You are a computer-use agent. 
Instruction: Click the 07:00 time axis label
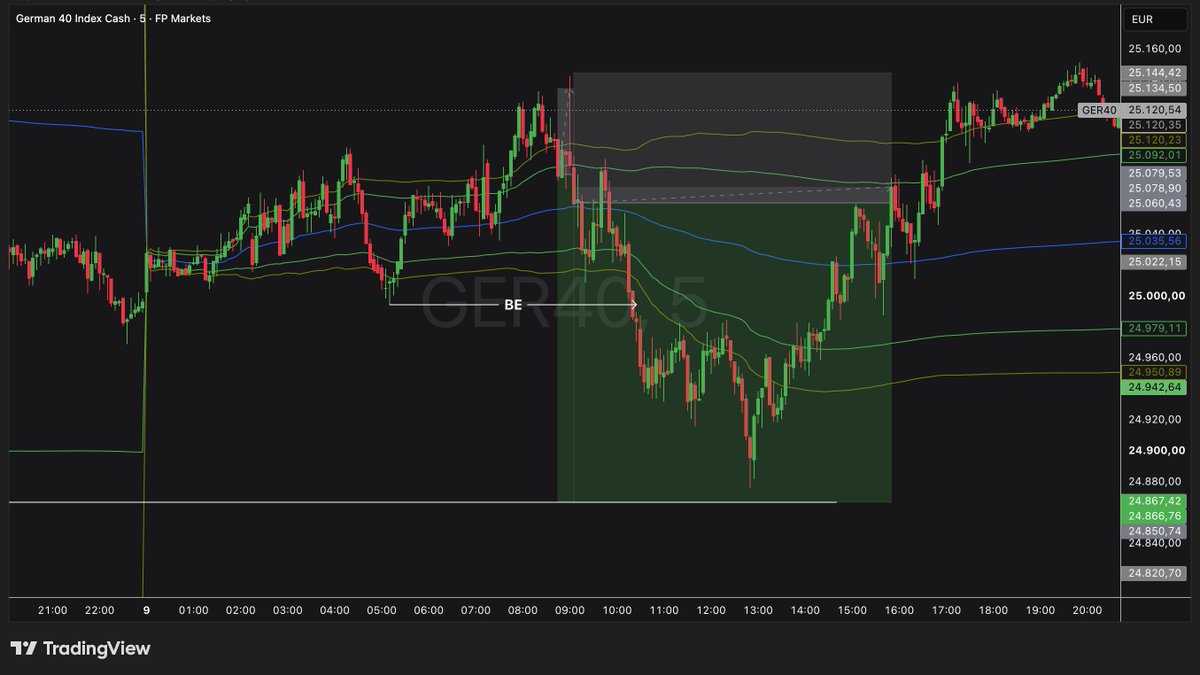tap(475, 610)
